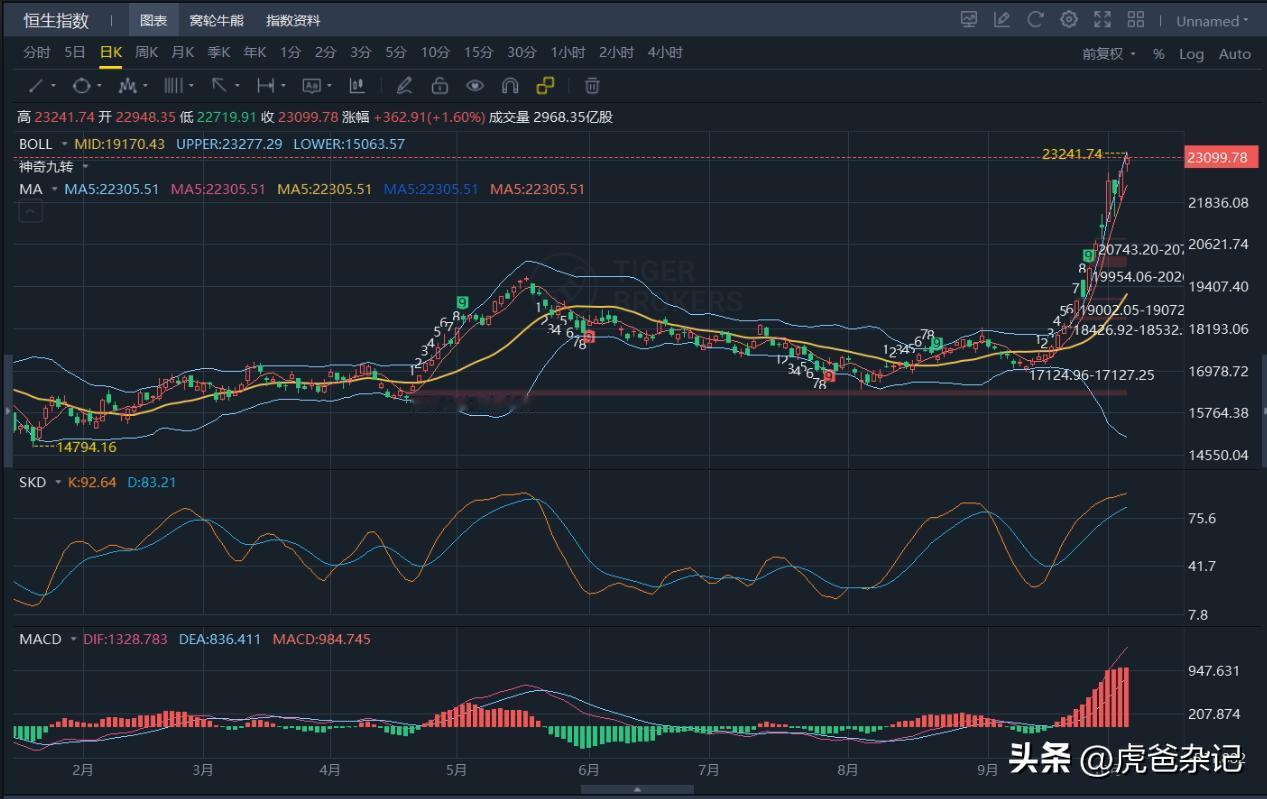
Task: Select the 5日 timeframe
Action: [75, 53]
